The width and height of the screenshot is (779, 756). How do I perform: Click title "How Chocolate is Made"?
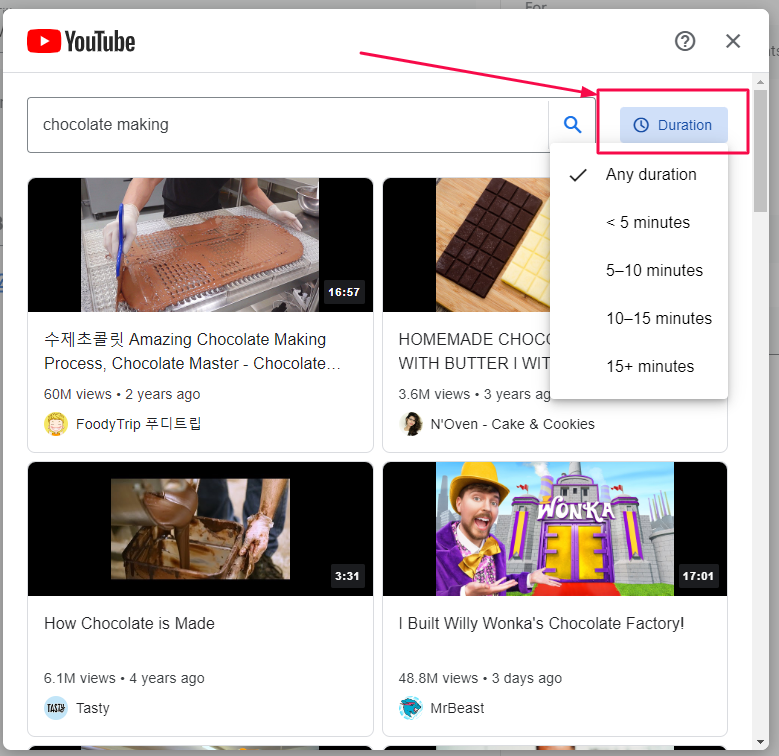129,623
